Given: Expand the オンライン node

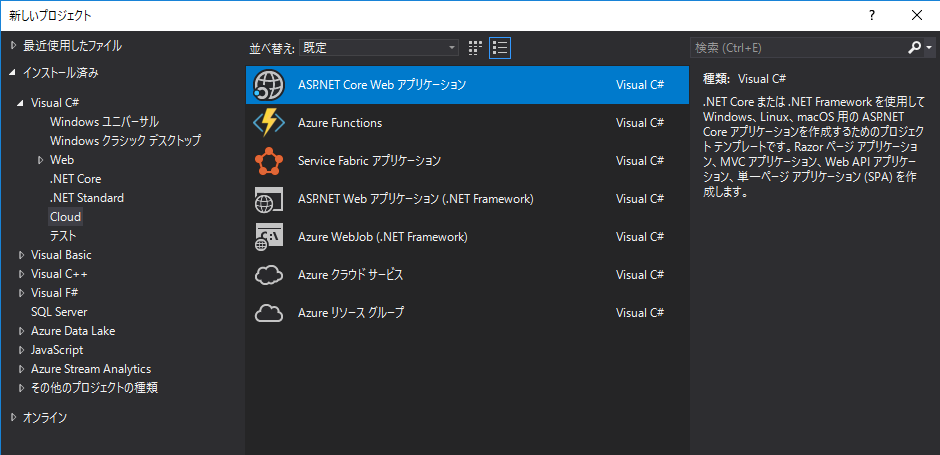Looking at the screenshot, I should click(14, 418).
